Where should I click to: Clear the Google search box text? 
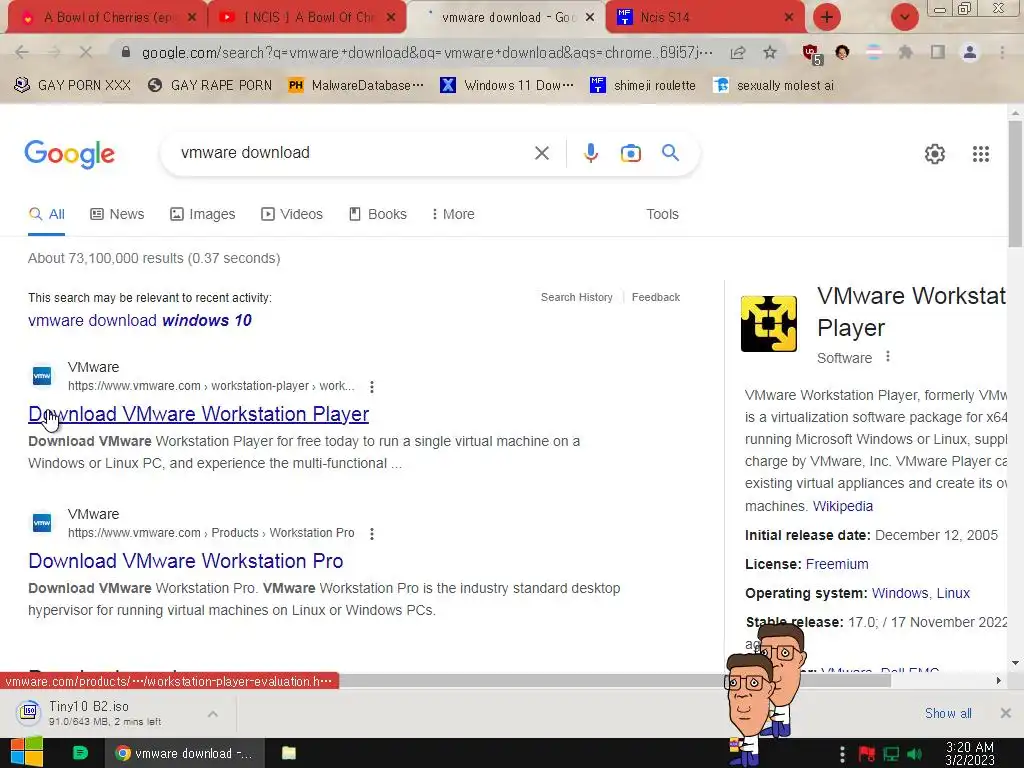click(x=541, y=153)
